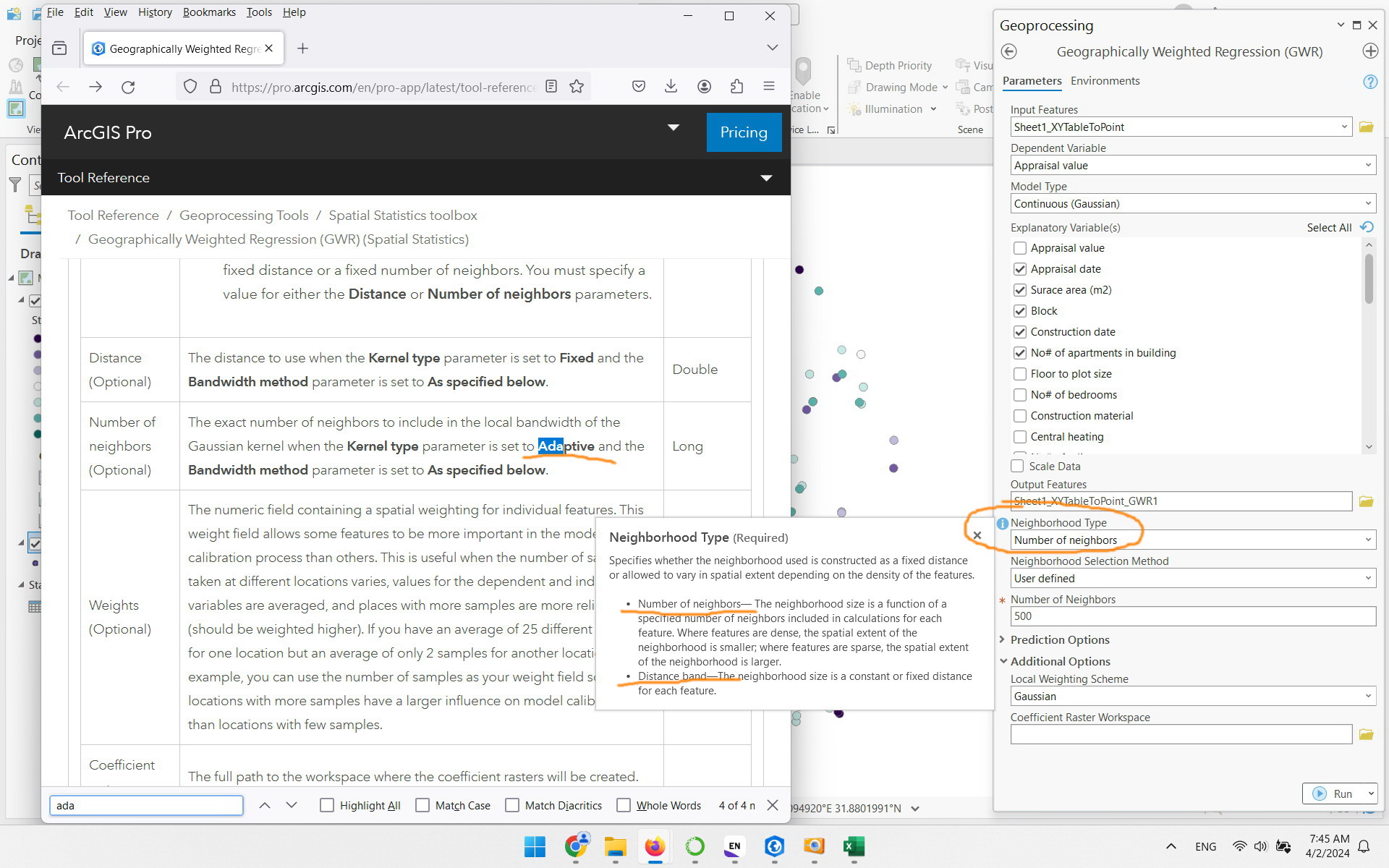The height and width of the screenshot is (868, 1389).
Task: Open Geoprocessing tool help icon
Action: (1370, 82)
